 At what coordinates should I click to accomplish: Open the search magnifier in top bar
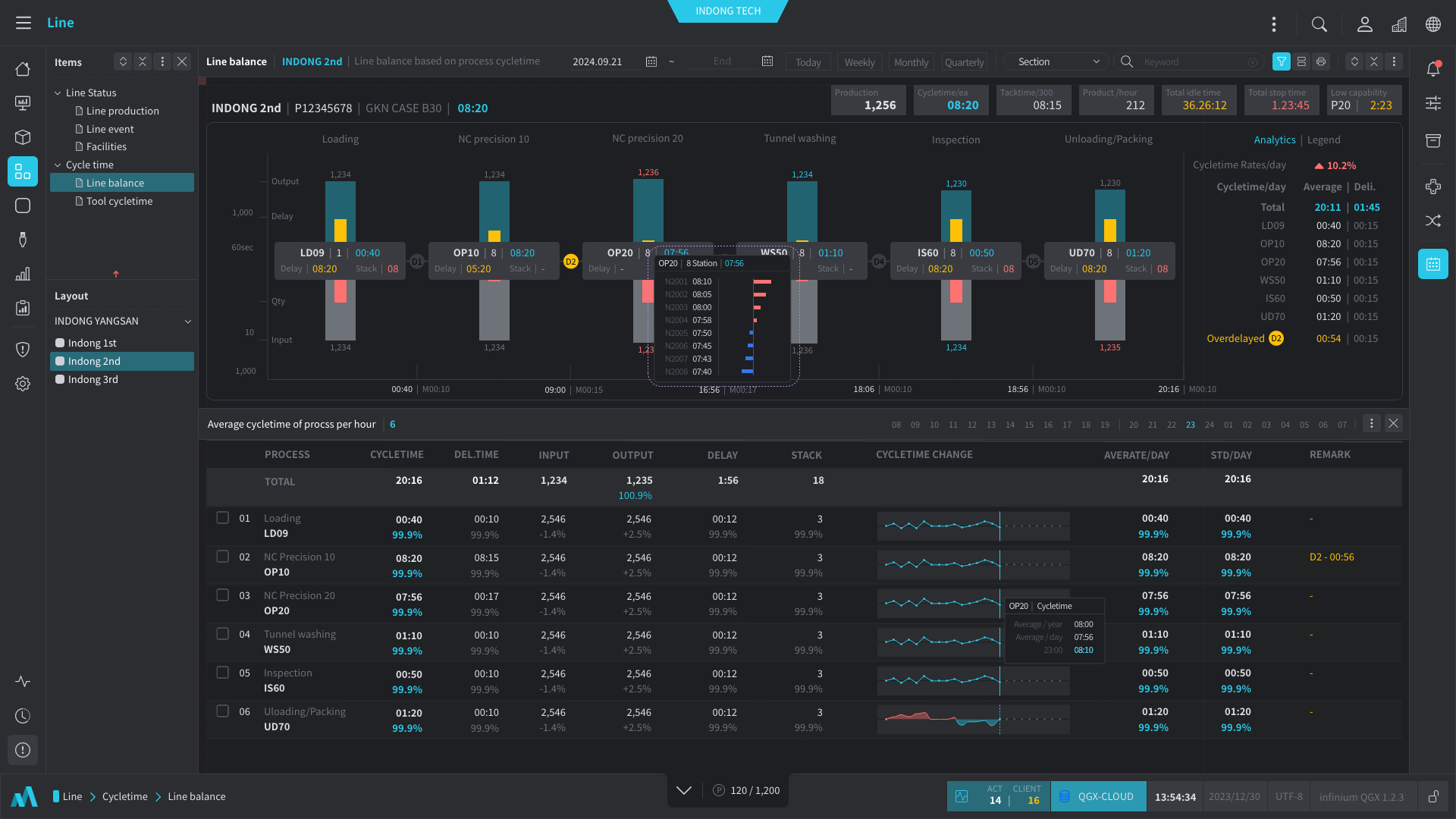(1319, 24)
